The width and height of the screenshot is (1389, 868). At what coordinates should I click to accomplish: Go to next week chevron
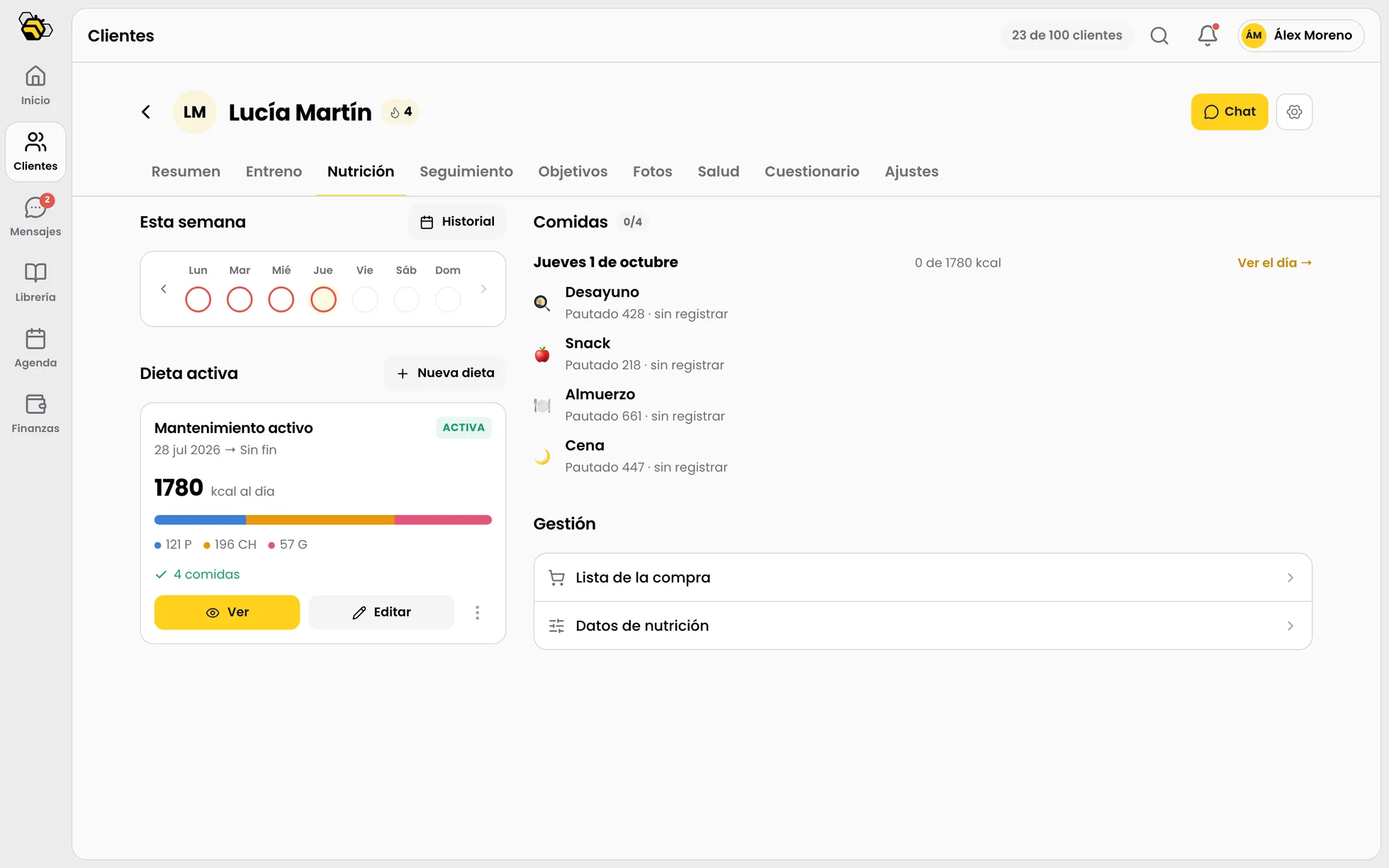click(x=483, y=289)
